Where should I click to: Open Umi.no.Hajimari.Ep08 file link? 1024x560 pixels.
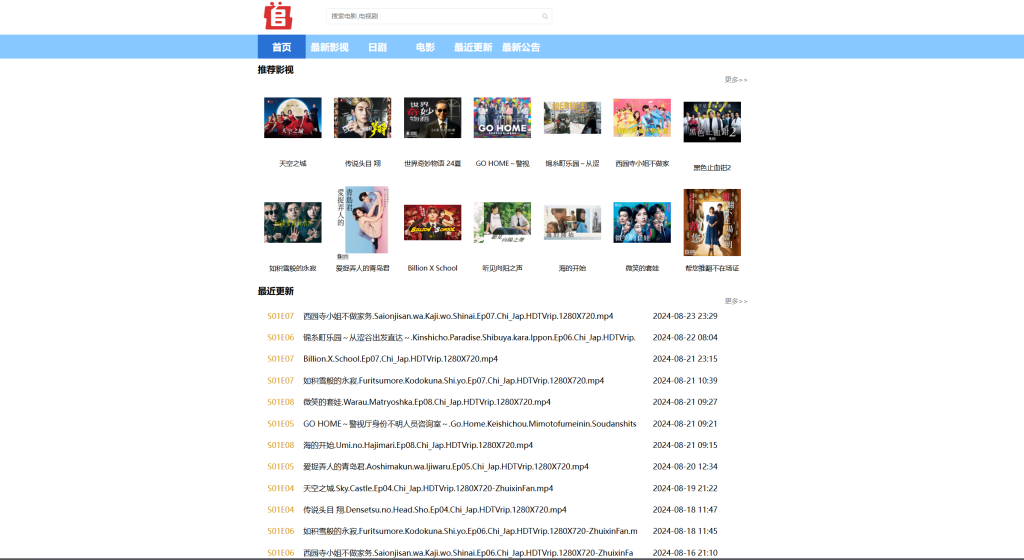(x=418, y=445)
